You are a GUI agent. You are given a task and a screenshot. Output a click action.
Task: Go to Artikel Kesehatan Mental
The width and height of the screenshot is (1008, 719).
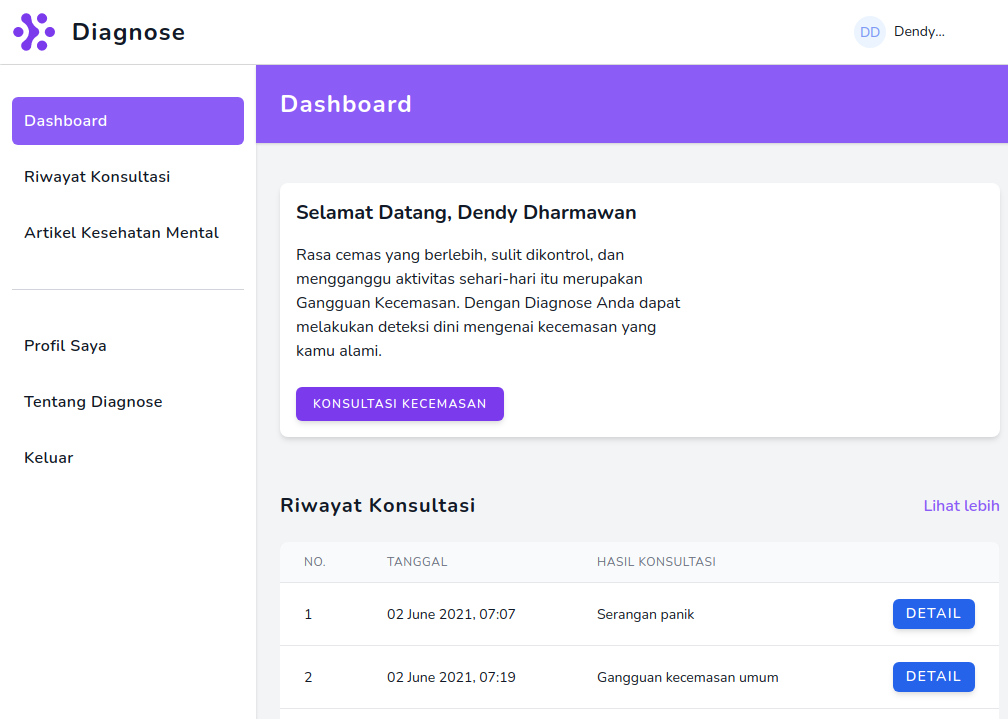[121, 233]
